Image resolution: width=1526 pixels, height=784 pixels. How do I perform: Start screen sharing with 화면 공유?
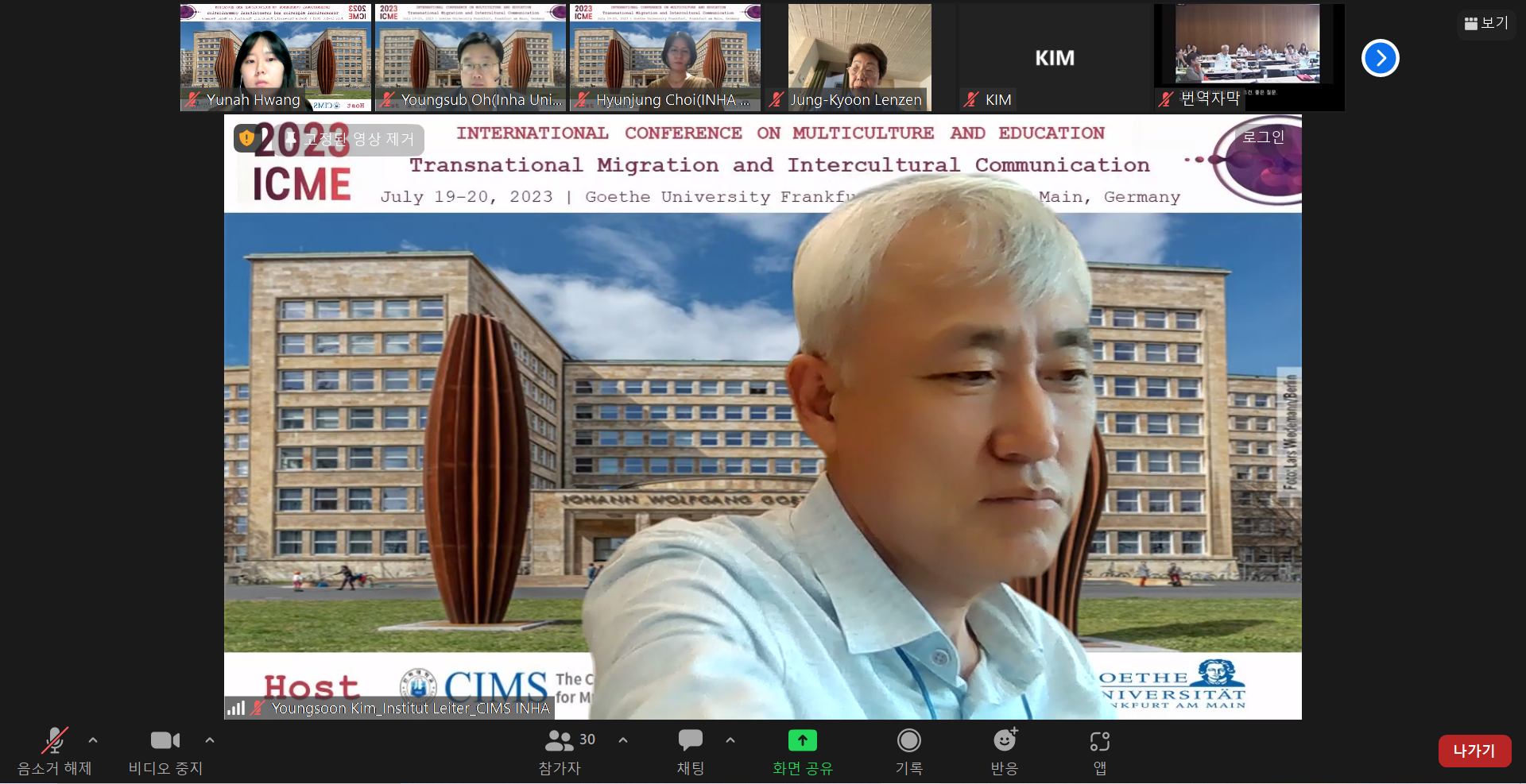[803, 751]
